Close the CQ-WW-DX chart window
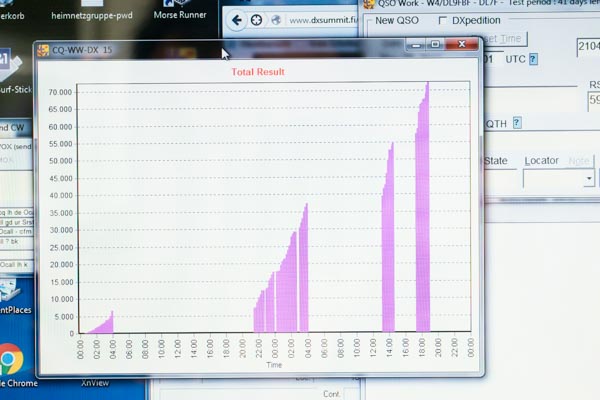The height and width of the screenshot is (400, 600). coord(461,45)
